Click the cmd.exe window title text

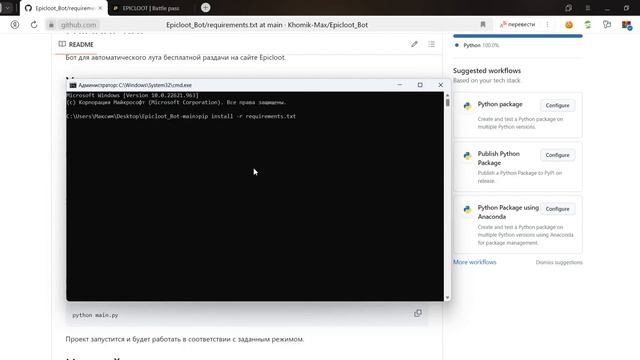pyautogui.click(x=135, y=85)
